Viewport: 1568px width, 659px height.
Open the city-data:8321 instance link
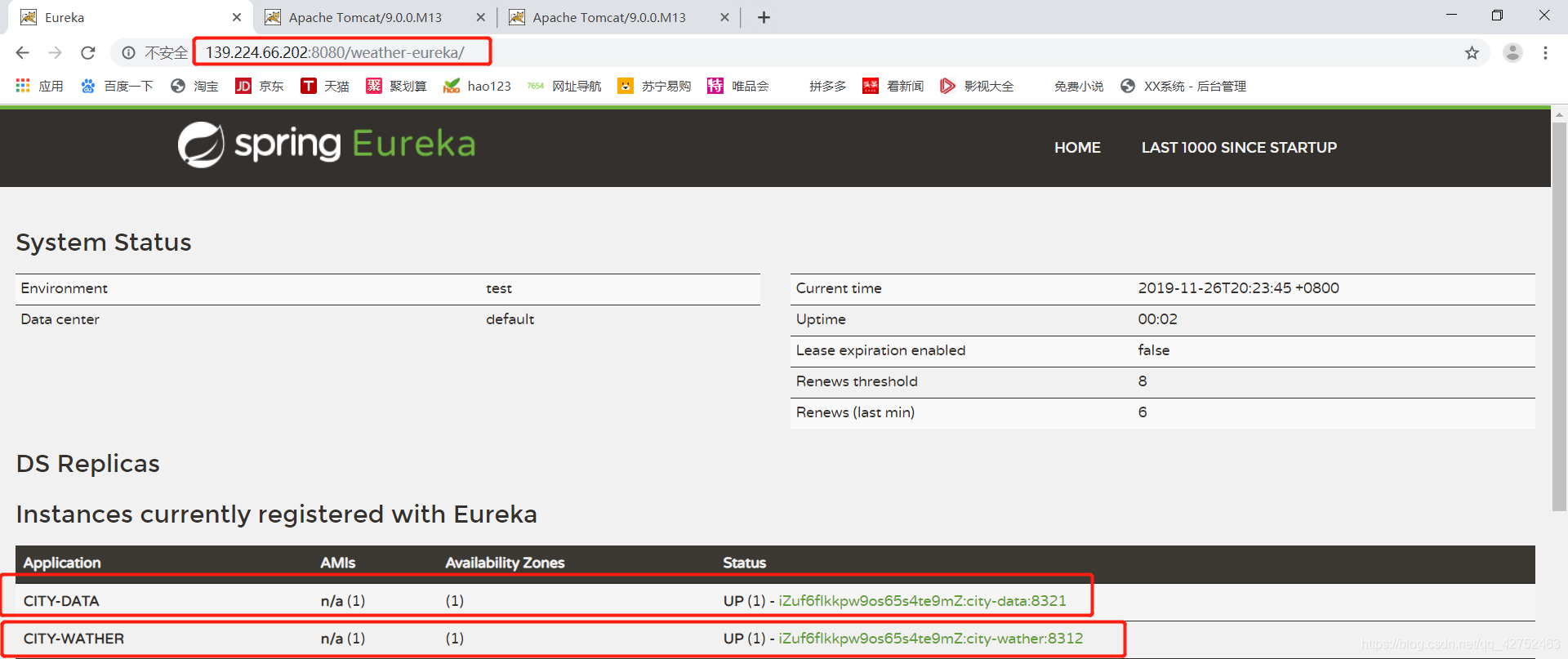(922, 601)
